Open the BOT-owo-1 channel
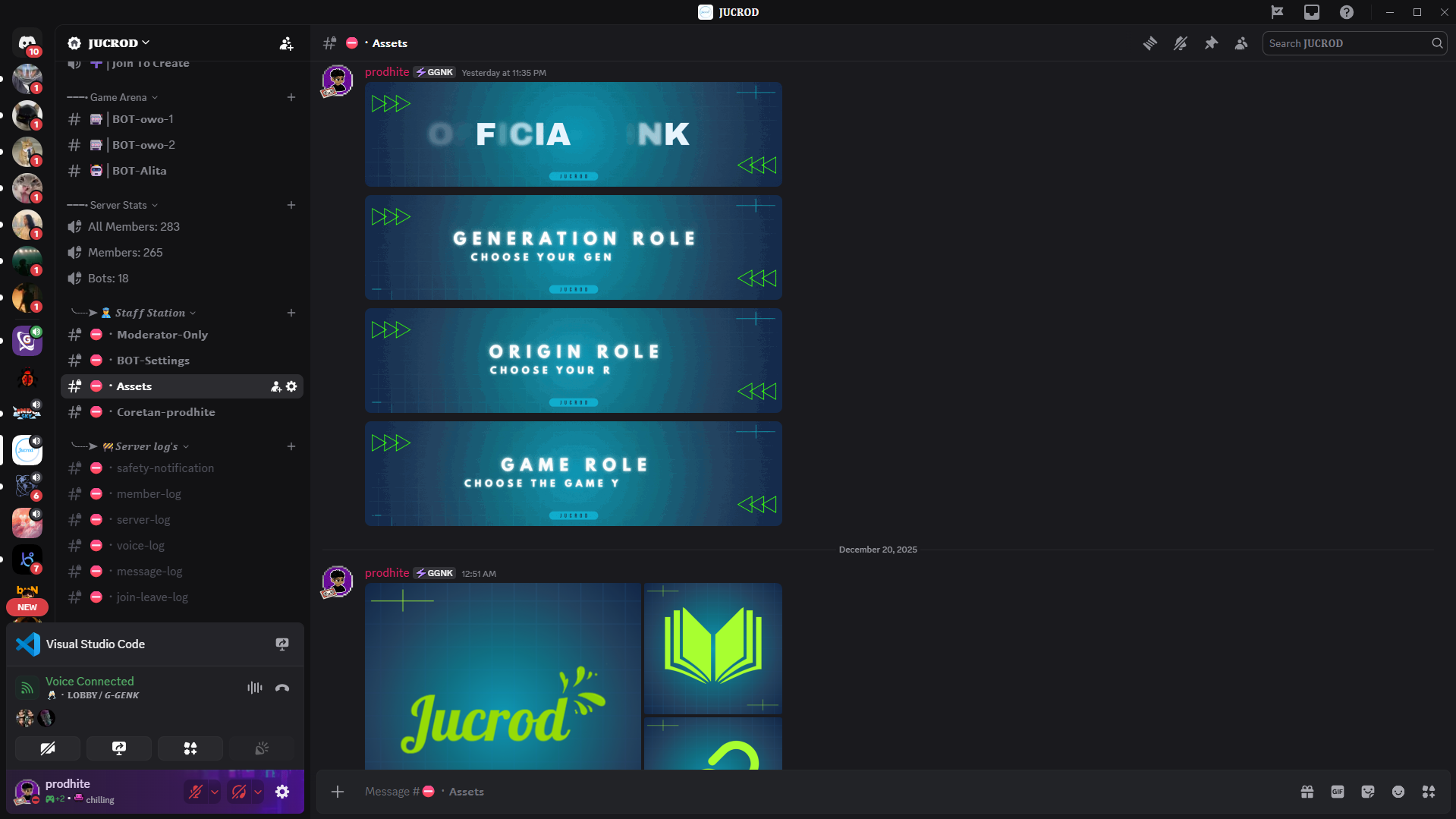This screenshot has width=1456, height=819. (x=182, y=119)
